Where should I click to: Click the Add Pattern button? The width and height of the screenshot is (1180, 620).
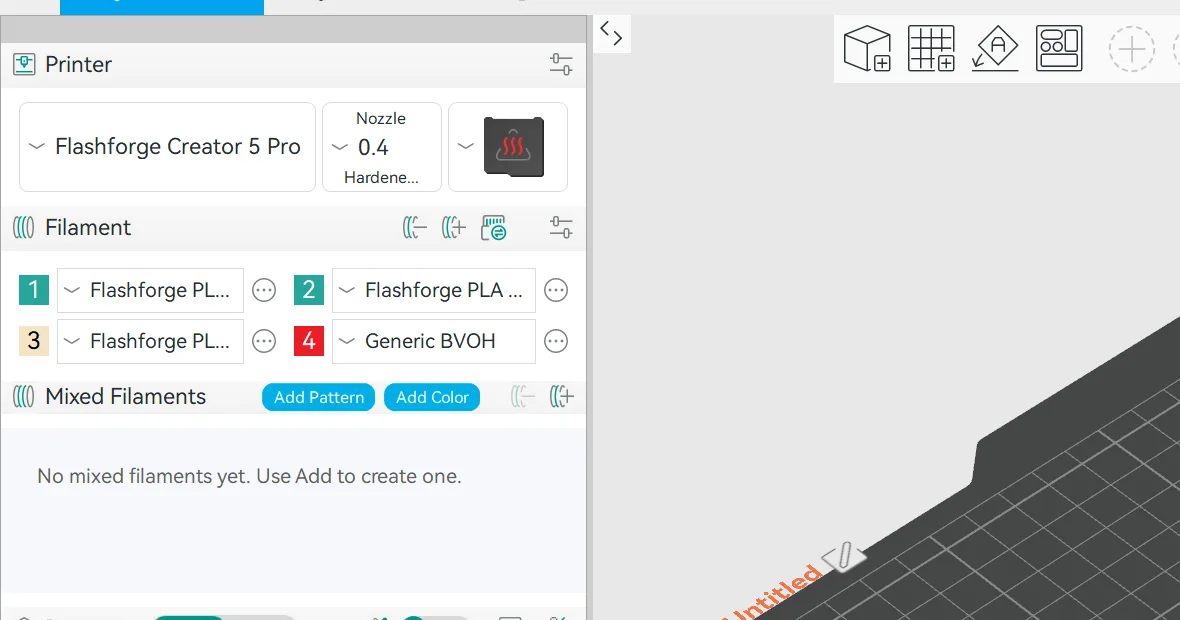point(318,397)
